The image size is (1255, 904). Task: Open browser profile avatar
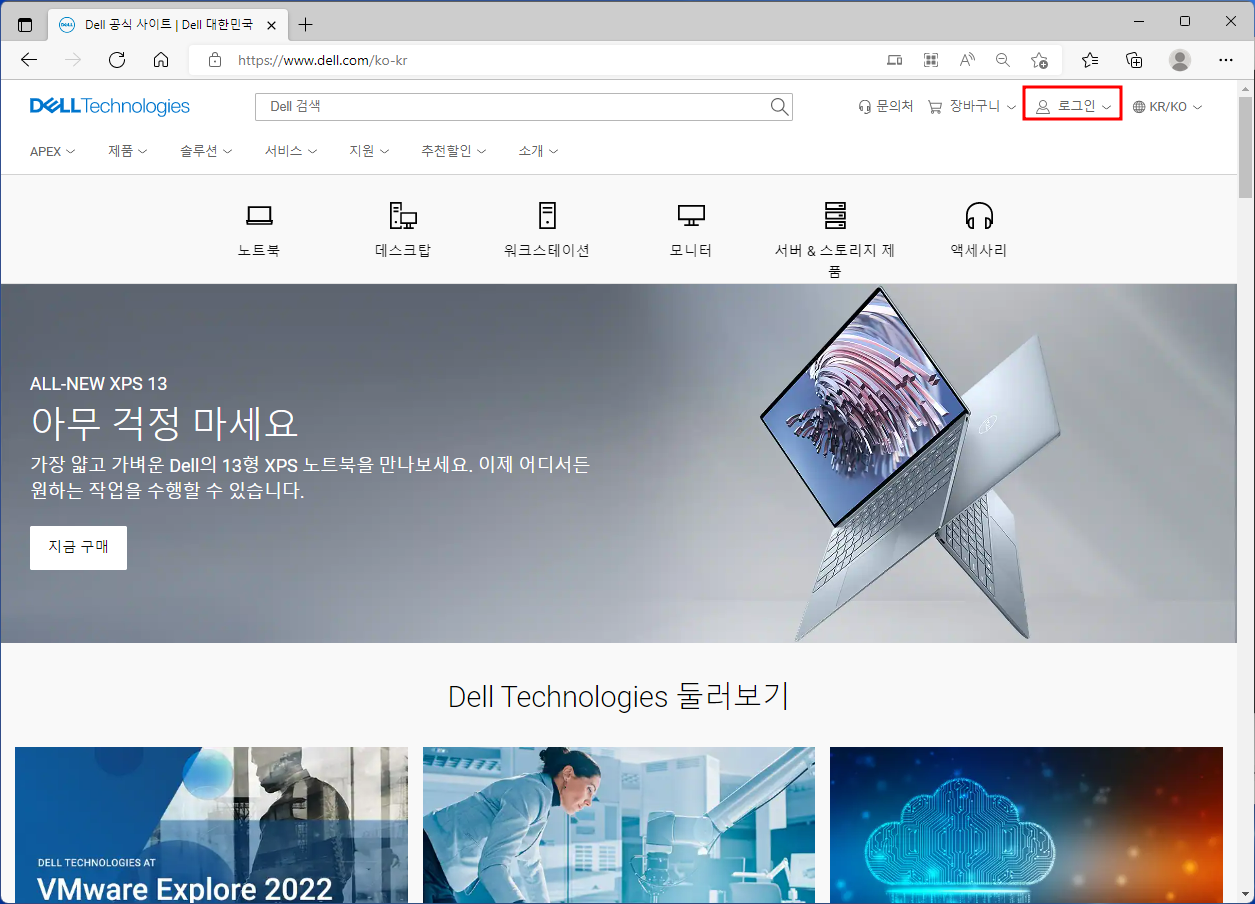coord(1180,60)
